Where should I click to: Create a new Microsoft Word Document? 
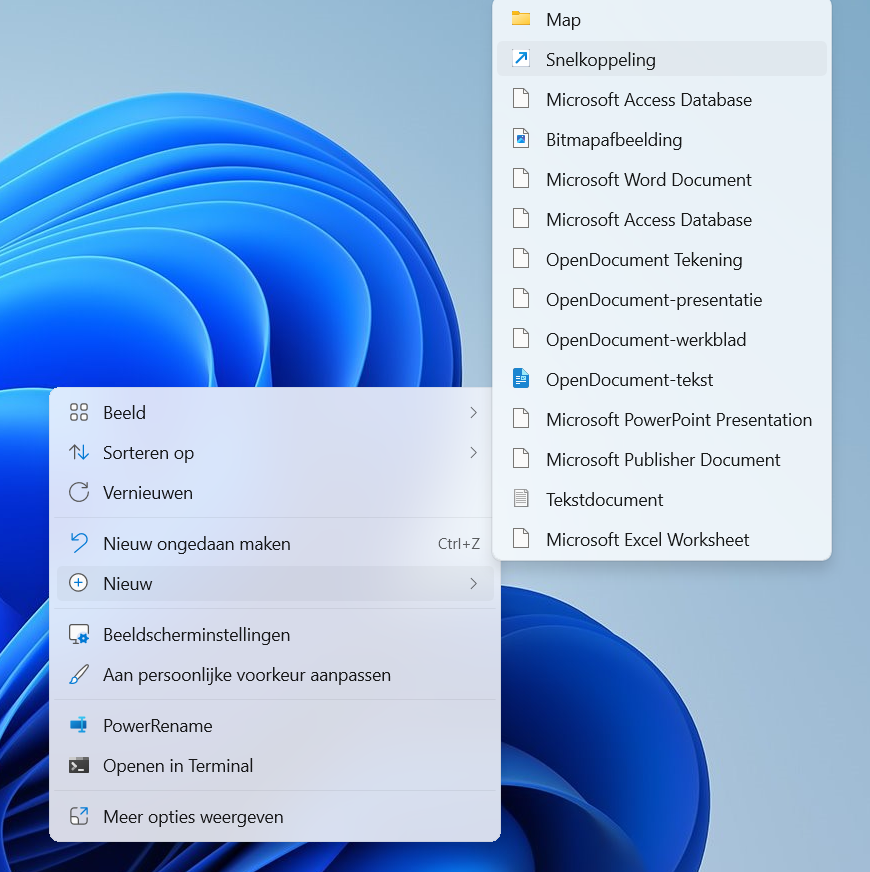[648, 180]
